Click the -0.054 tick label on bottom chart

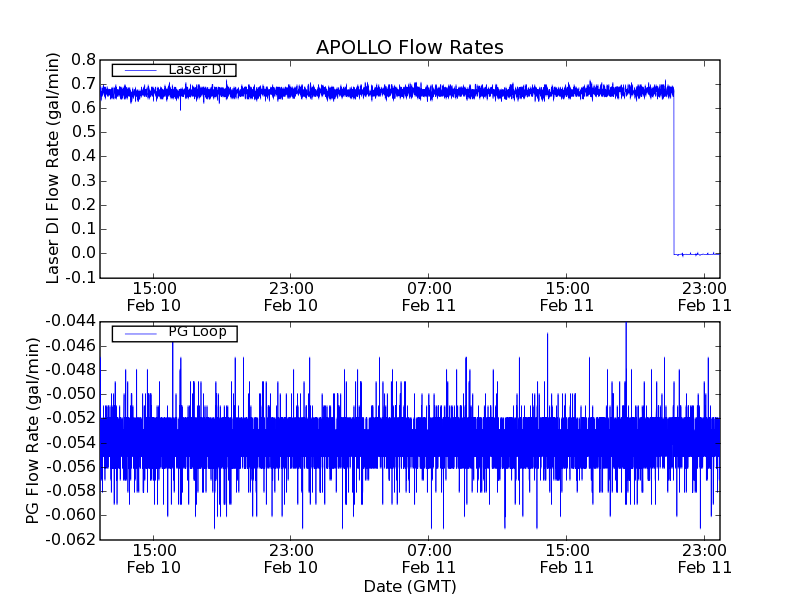pos(70,442)
